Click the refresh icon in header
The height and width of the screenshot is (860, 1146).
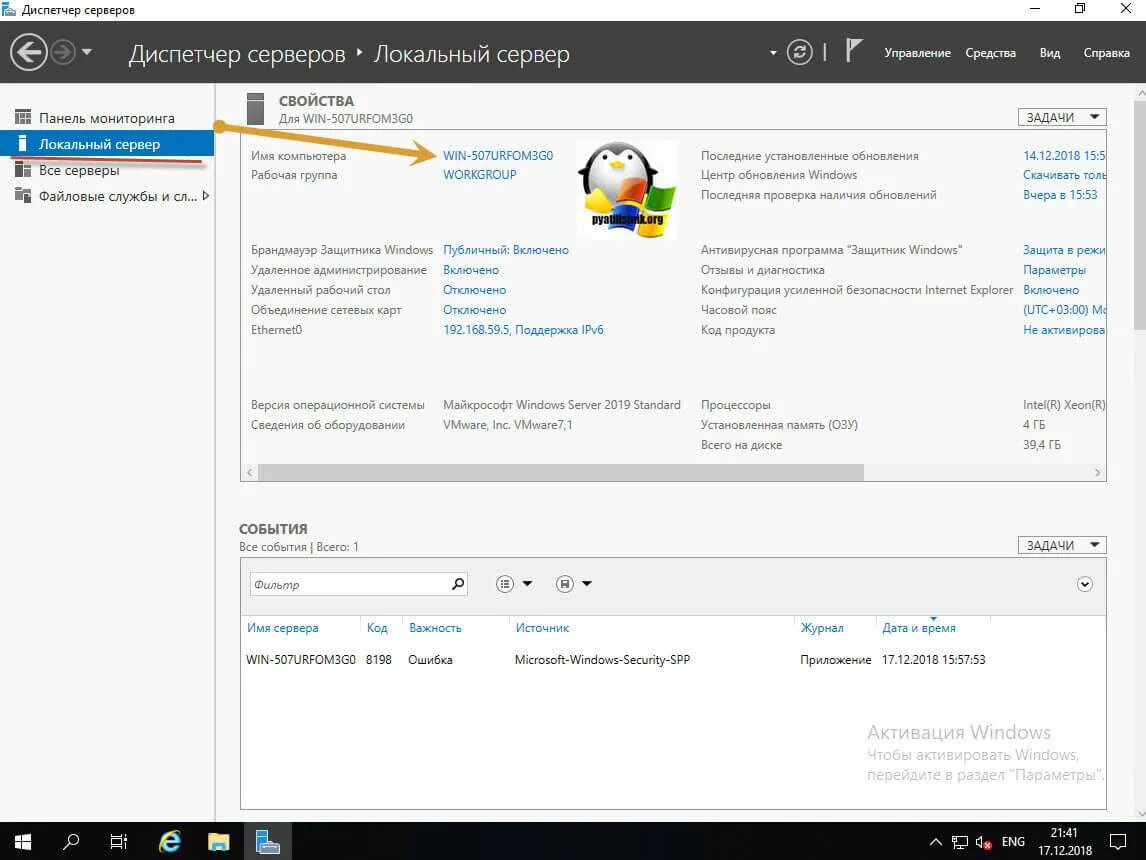click(x=800, y=53)
